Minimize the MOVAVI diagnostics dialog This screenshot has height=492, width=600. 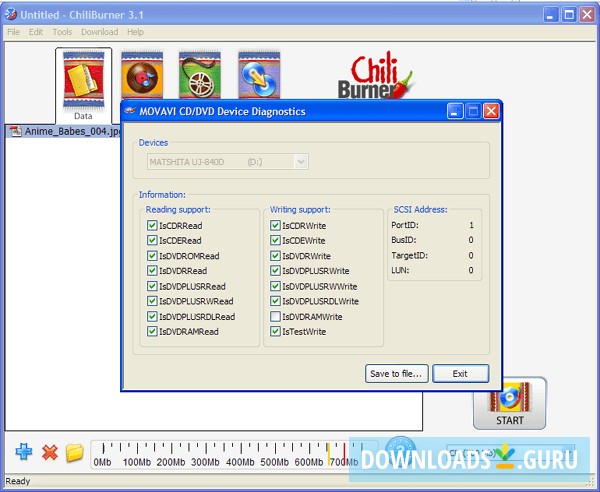point(455,111)
